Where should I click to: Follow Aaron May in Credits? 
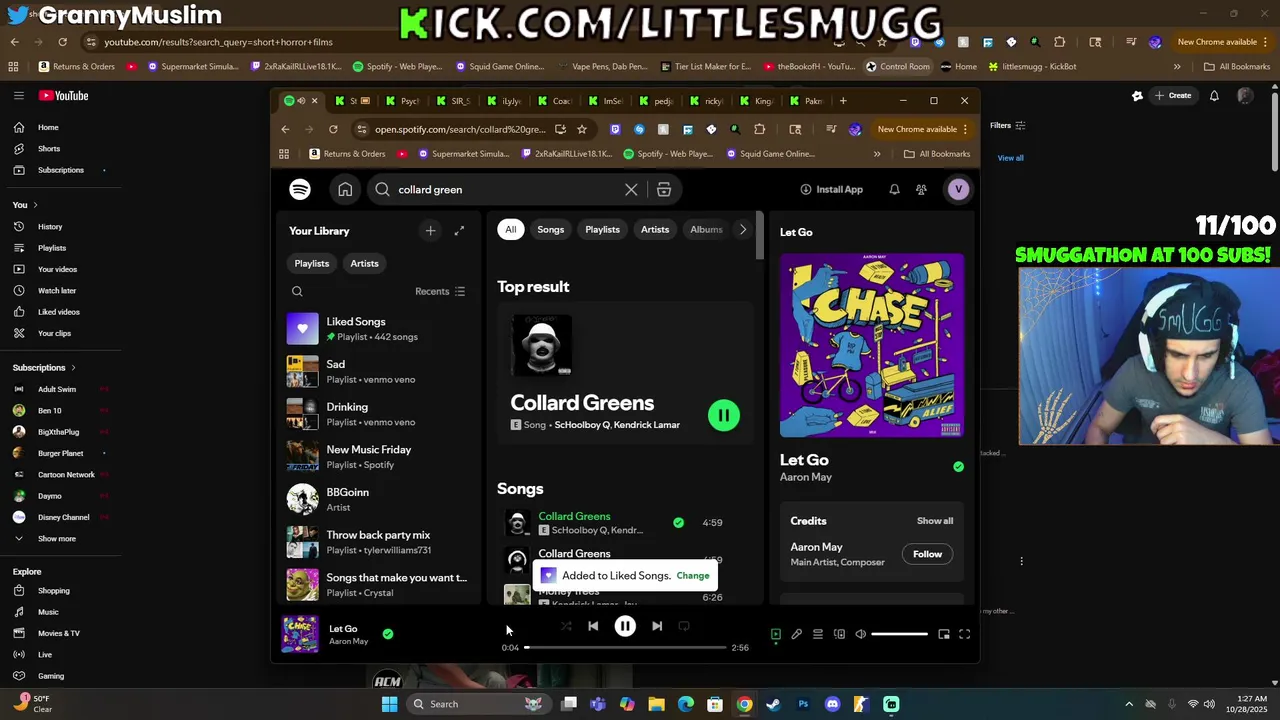pyautogui.click(x=927, y=554)
